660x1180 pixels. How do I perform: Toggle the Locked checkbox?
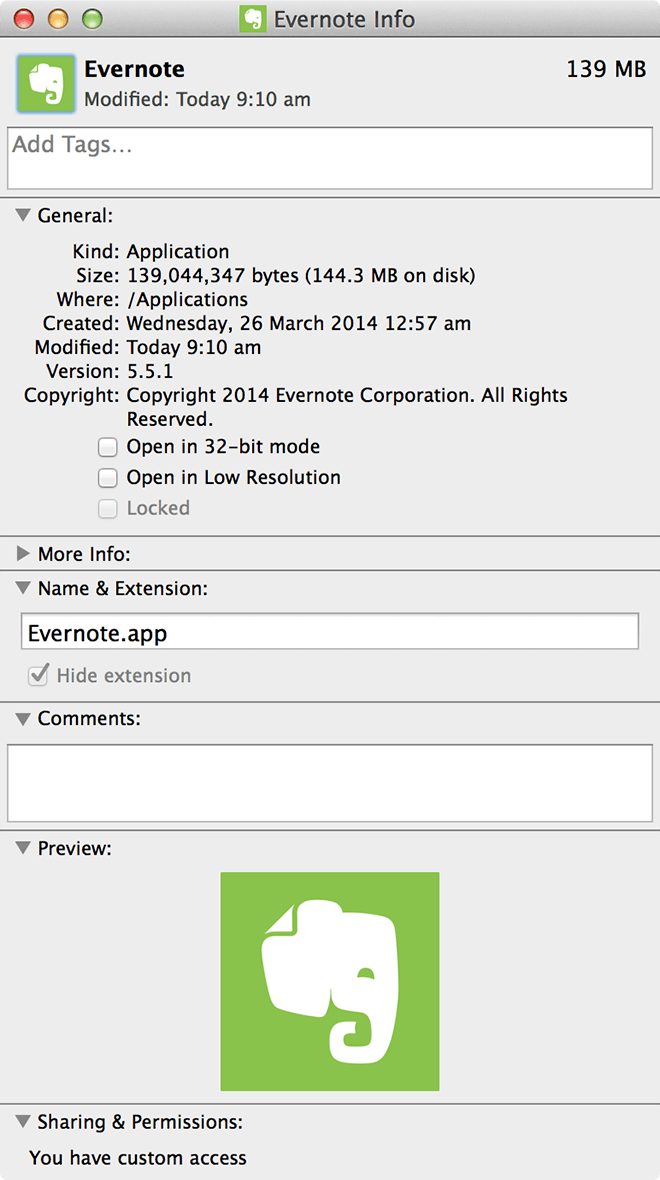pyautogui.click(x=108, y=509)
